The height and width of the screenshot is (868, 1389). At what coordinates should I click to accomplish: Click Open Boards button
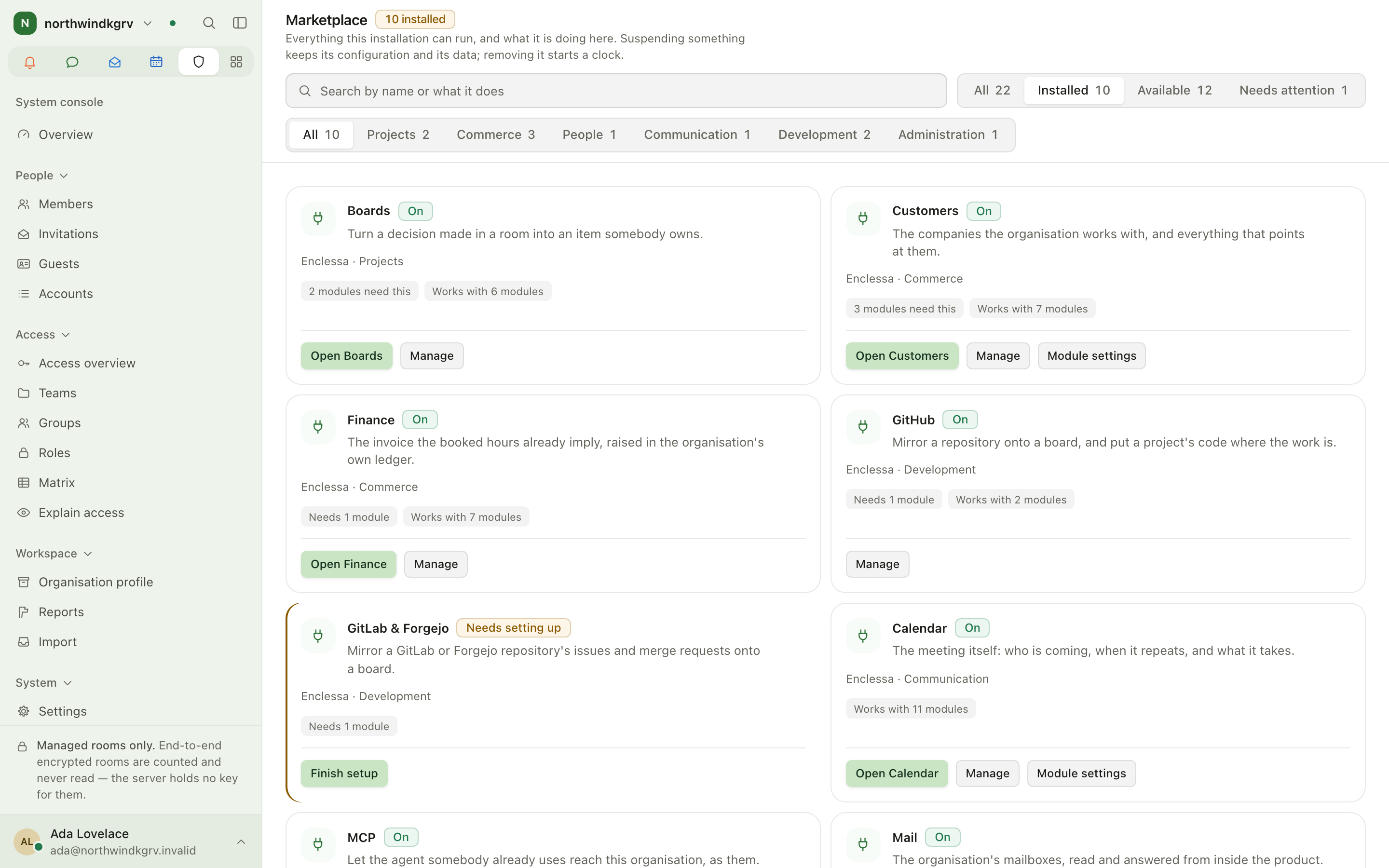(x=346, y=355)
